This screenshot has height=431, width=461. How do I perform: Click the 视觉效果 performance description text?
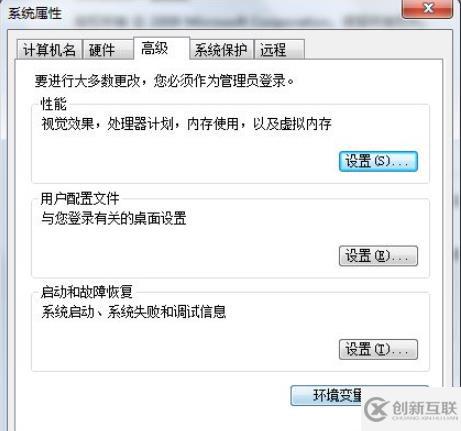186,124
